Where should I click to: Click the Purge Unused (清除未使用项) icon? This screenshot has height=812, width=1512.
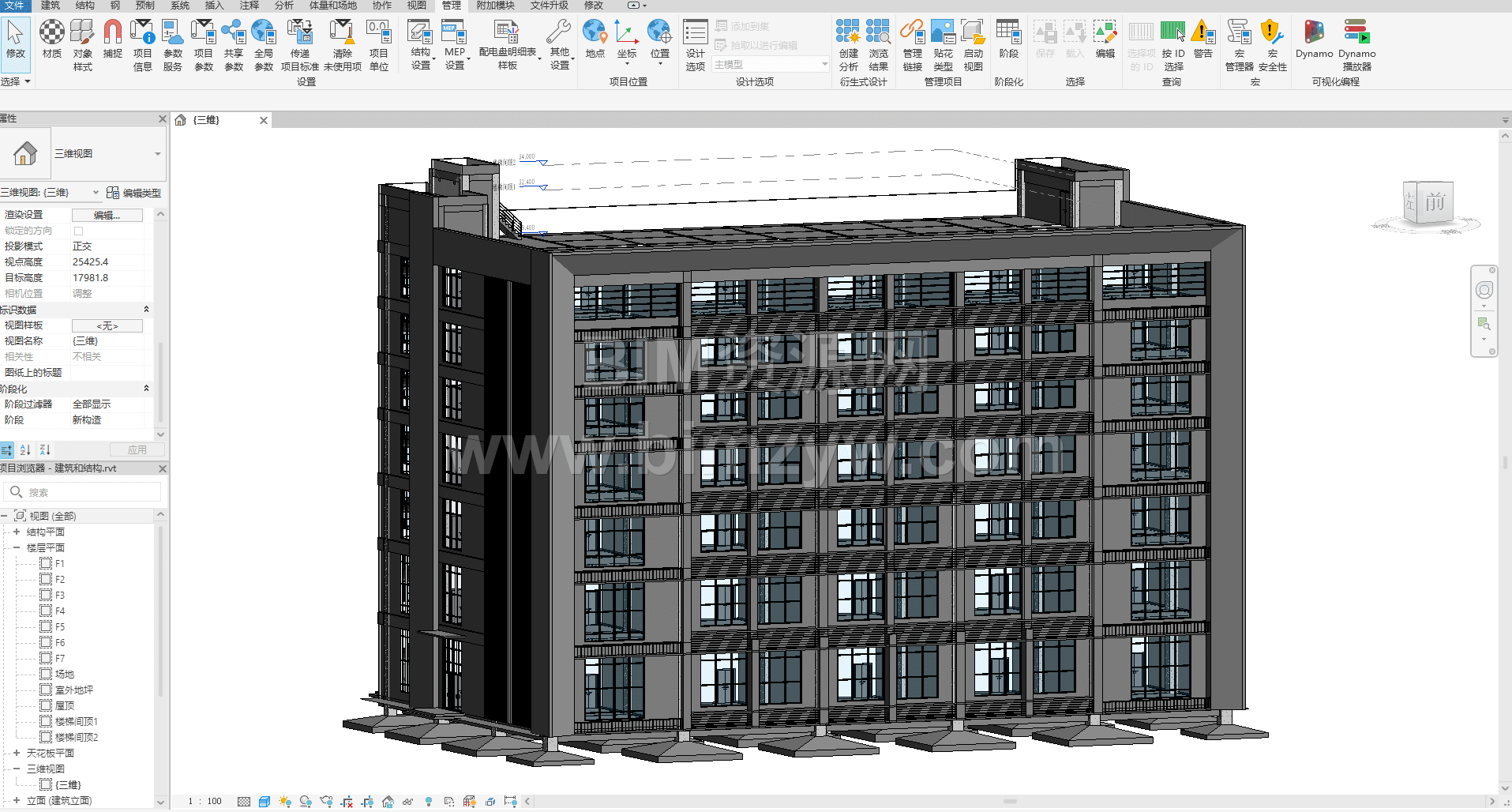point(342,44)
